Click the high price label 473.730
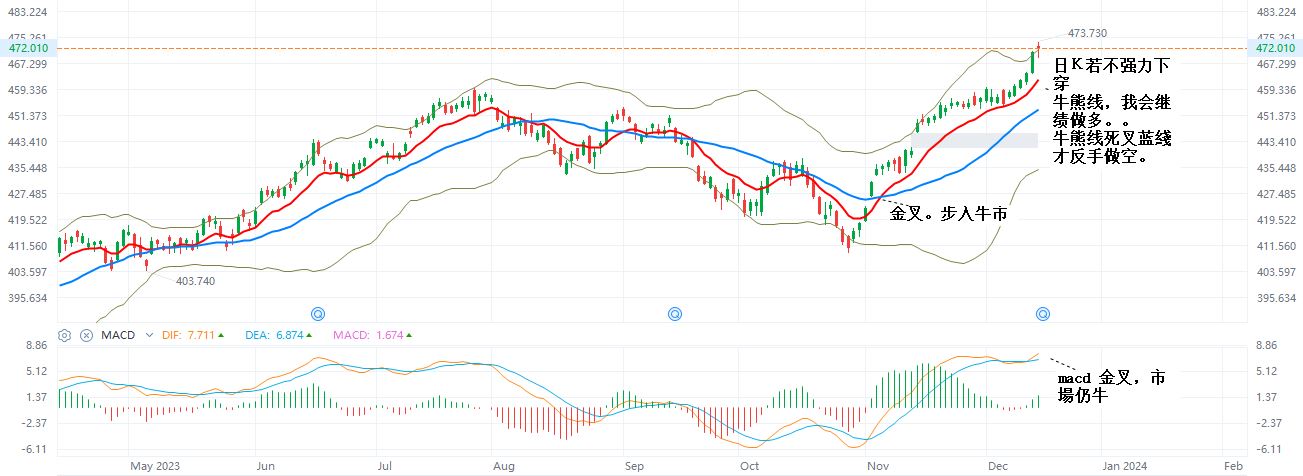This screenshot has height=476, width=1303. tap(1087, 33)
